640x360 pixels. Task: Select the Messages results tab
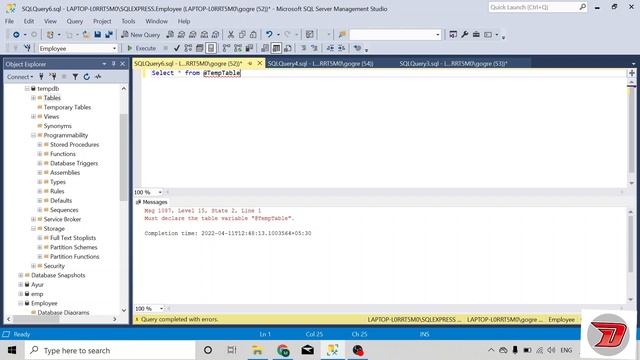152,202
